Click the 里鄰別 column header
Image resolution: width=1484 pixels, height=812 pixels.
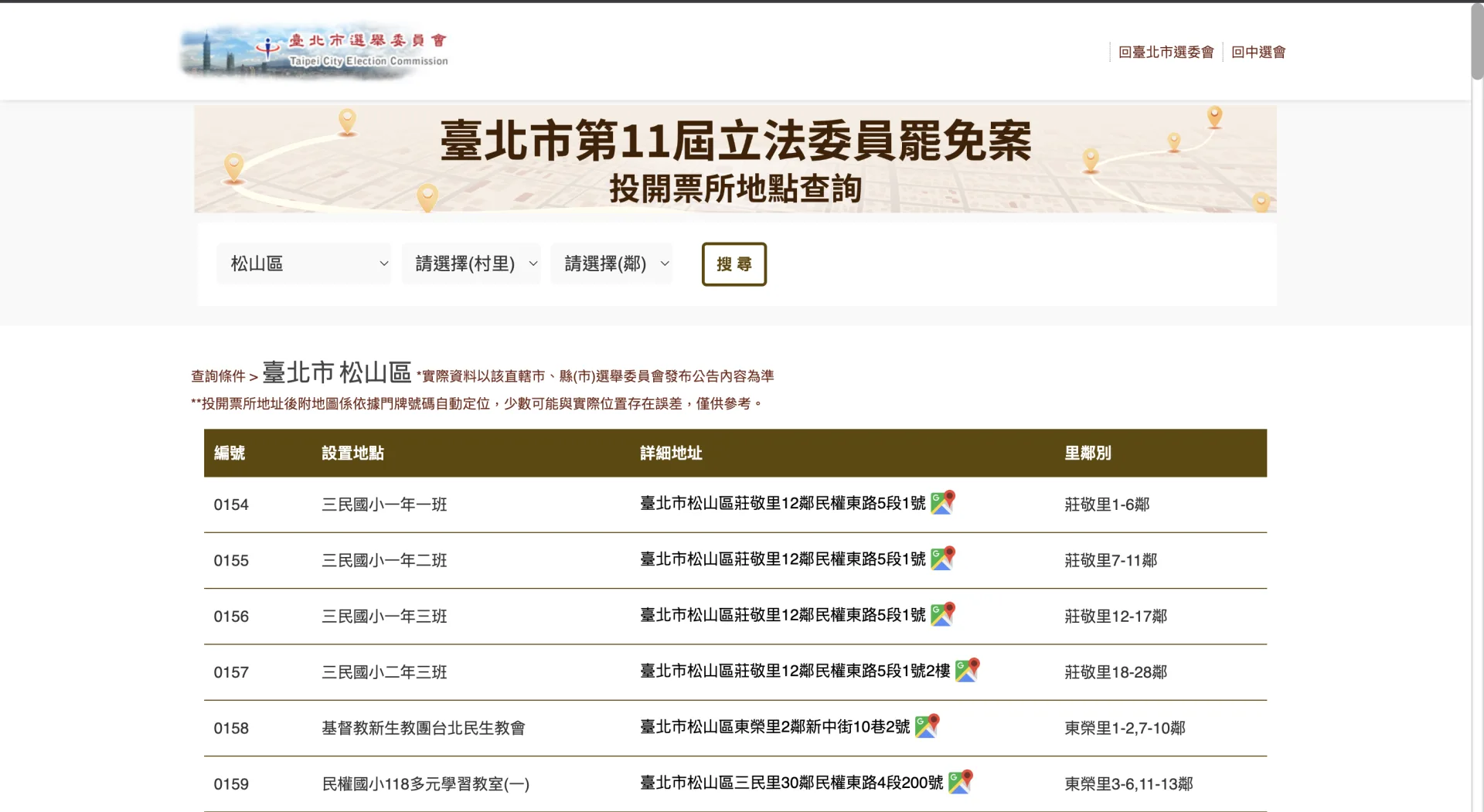1087,453
